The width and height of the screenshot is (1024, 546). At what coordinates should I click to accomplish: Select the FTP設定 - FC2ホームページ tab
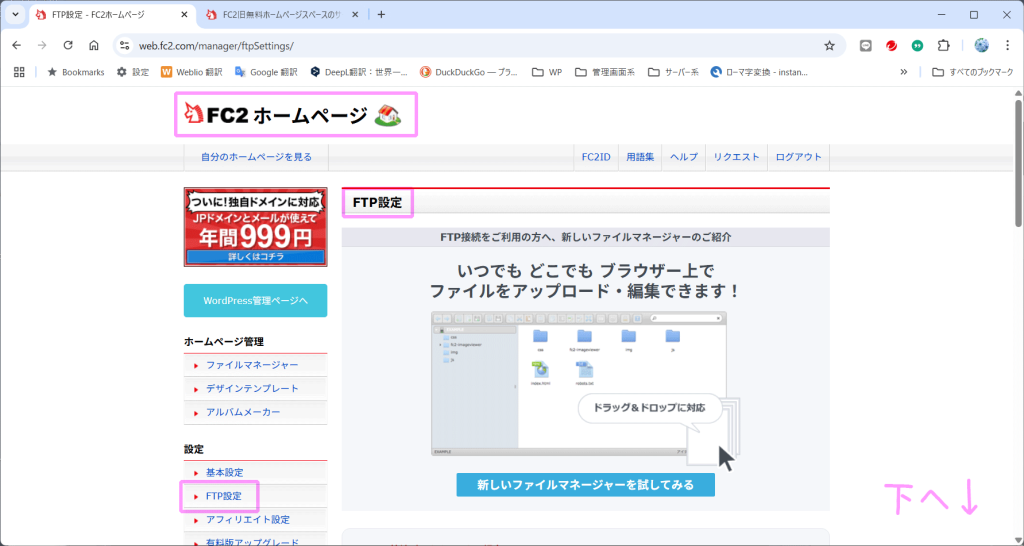click(x=112, y=14)
